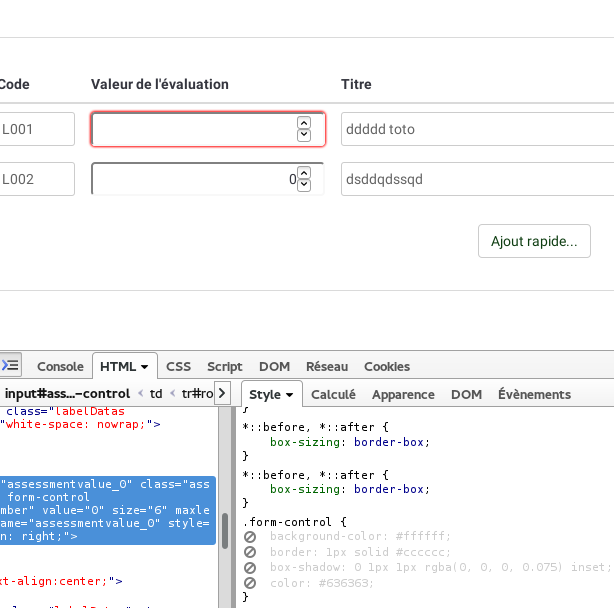This screenshot has height=608, width=614.
Task: Click the Ajout rapide... button
Action: click(x=534, y=241)
